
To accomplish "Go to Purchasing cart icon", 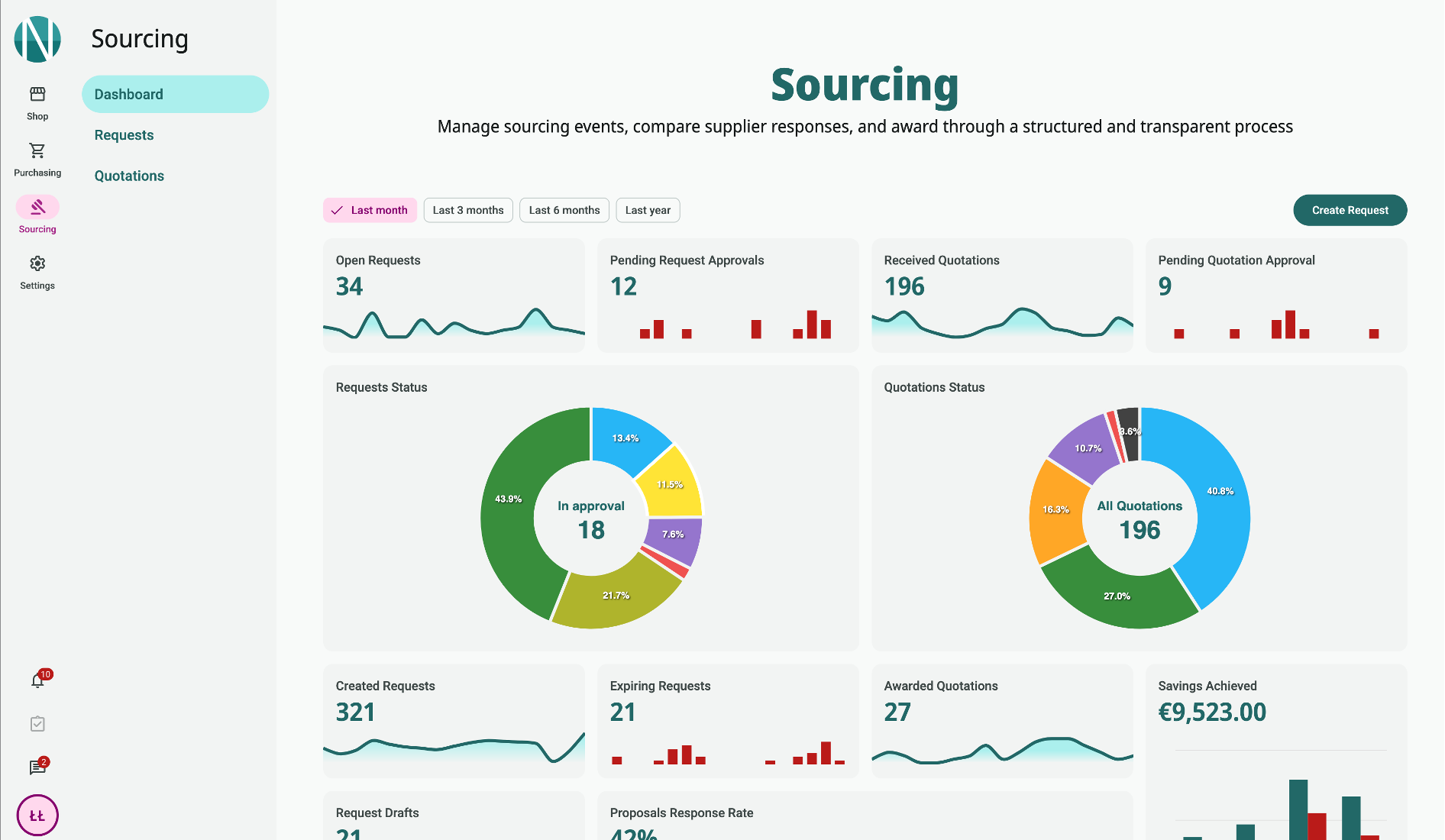I will [x=37, y=151].
